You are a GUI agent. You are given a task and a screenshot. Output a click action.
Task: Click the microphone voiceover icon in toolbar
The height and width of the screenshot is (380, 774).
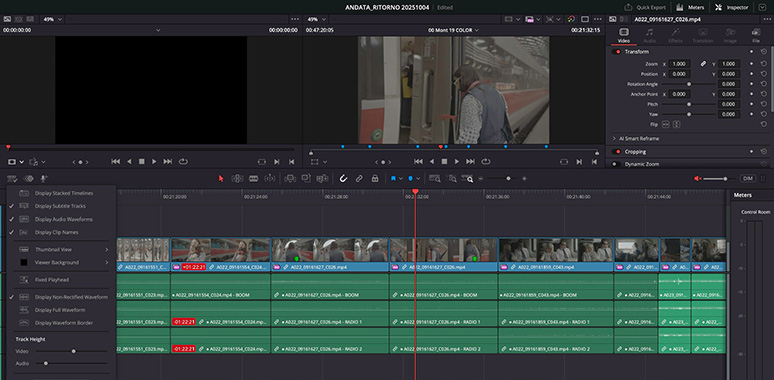click(44, 178)
